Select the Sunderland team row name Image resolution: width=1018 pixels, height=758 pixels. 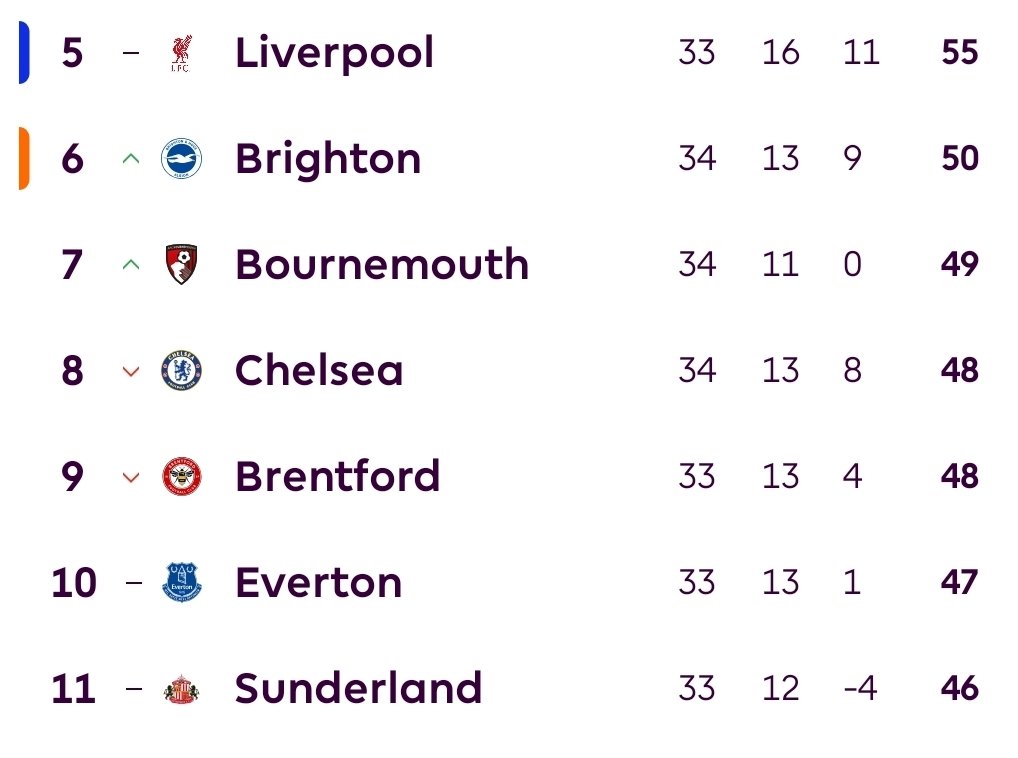[358, 688]
